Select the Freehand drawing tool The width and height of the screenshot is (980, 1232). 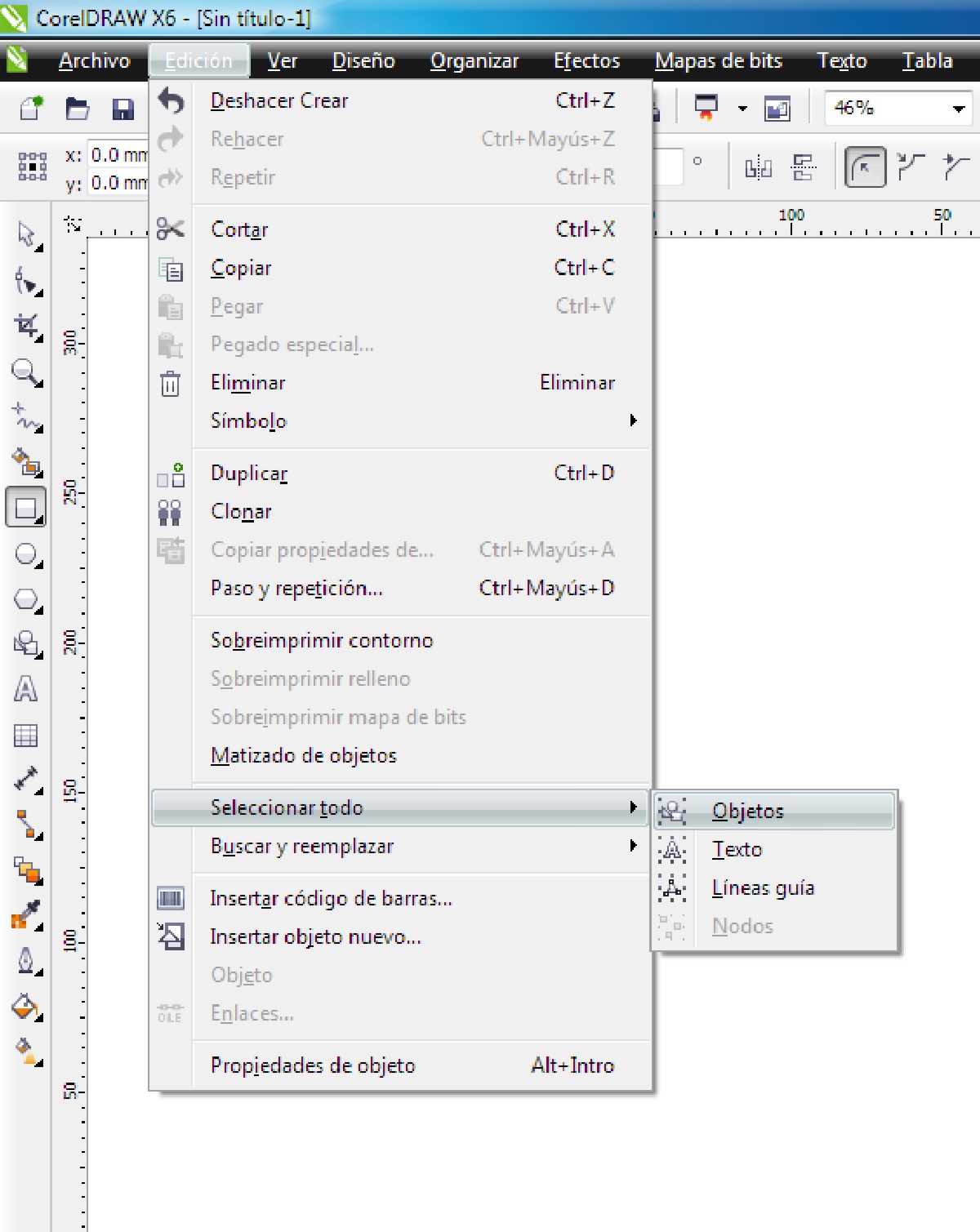click(x=27, y=417)
